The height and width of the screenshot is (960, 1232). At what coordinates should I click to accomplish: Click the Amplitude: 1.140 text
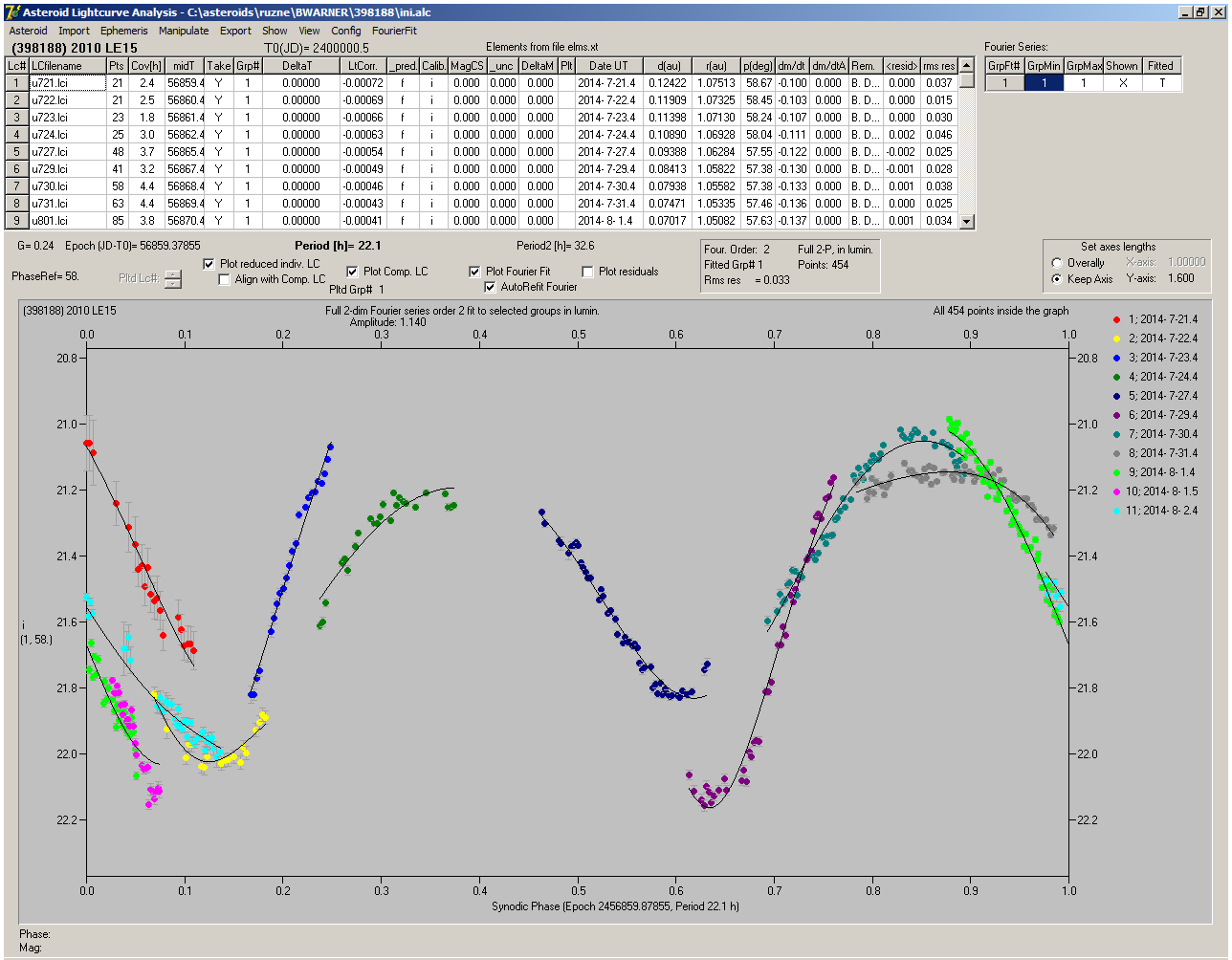[388, 322]
